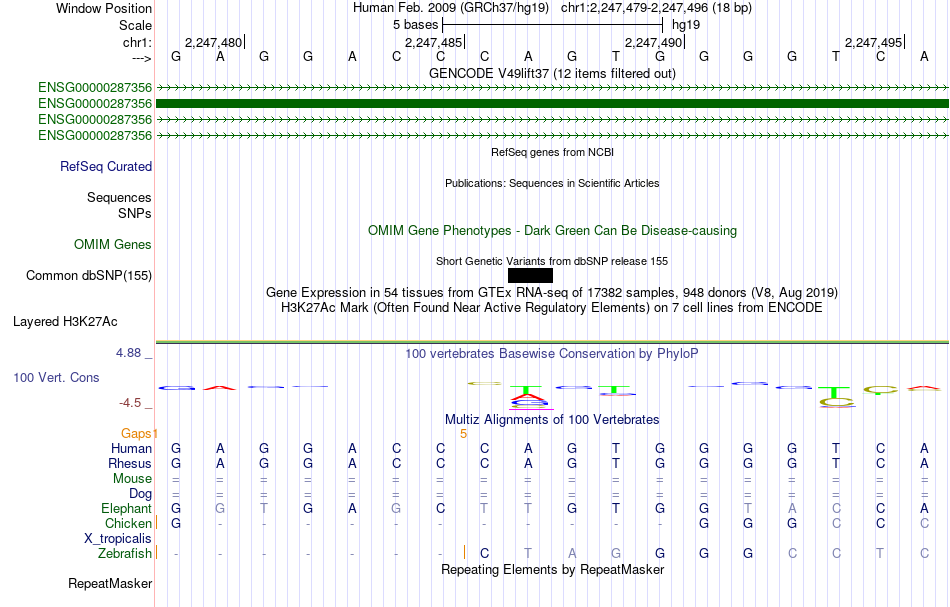Click the orange Gaps row label
Screen dimensions: 950x607
click(x=136, y=434)
